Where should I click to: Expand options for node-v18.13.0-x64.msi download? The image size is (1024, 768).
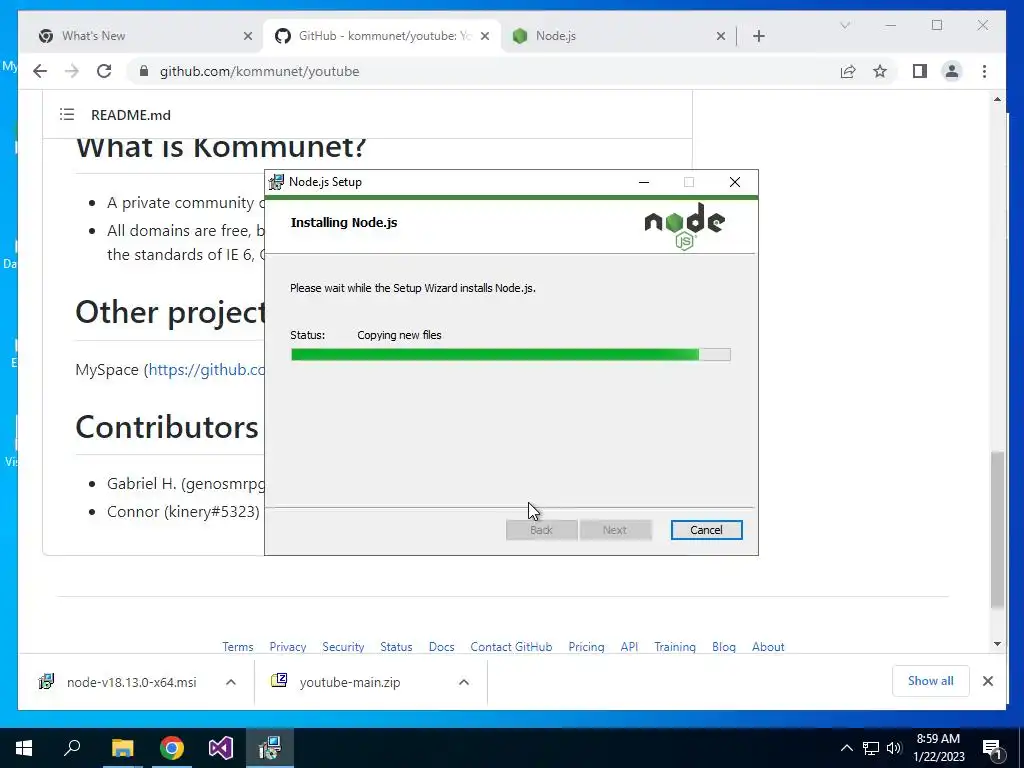(x=231, y=682)
